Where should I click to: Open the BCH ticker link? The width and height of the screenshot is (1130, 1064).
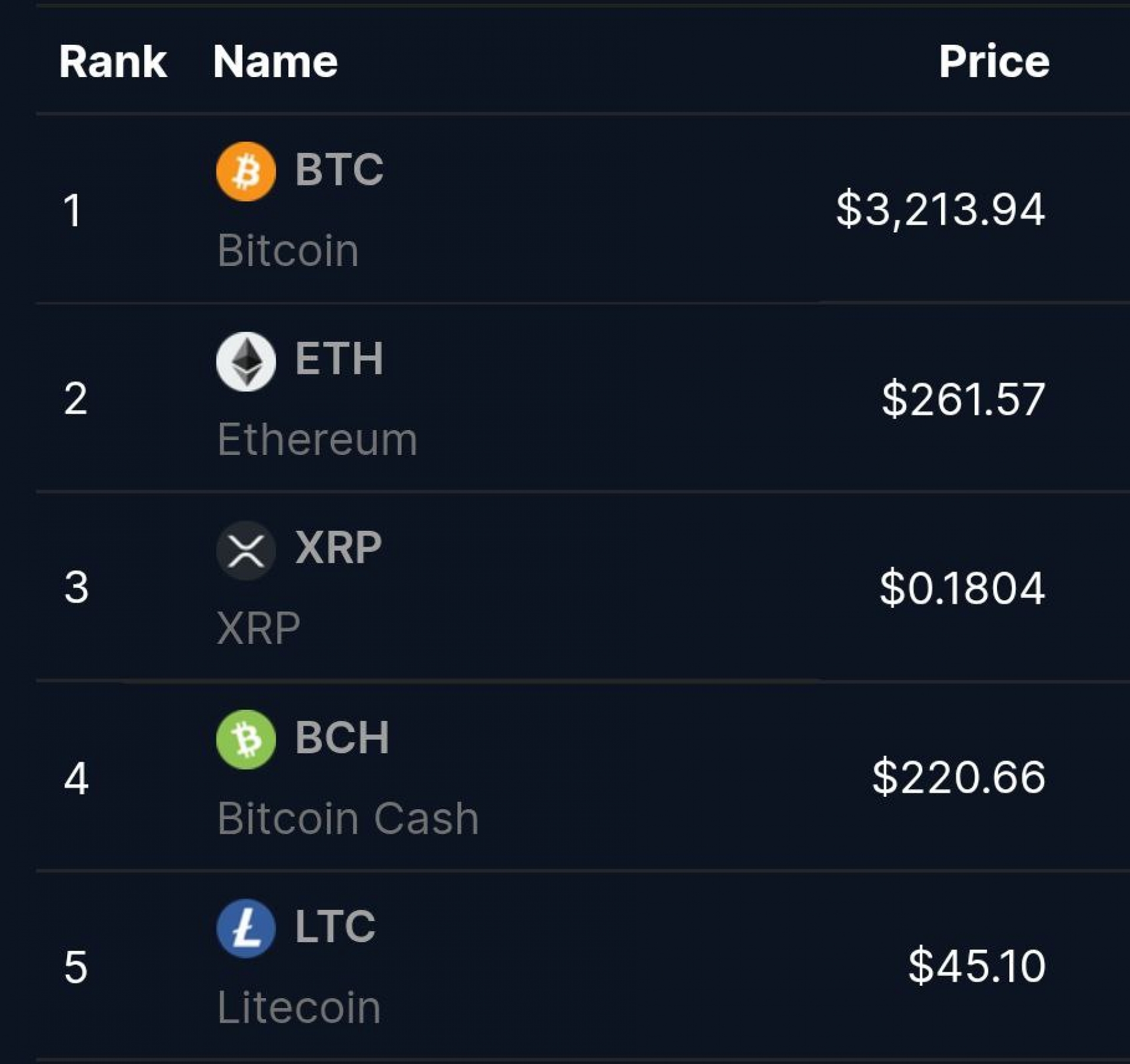pos(342,737)
